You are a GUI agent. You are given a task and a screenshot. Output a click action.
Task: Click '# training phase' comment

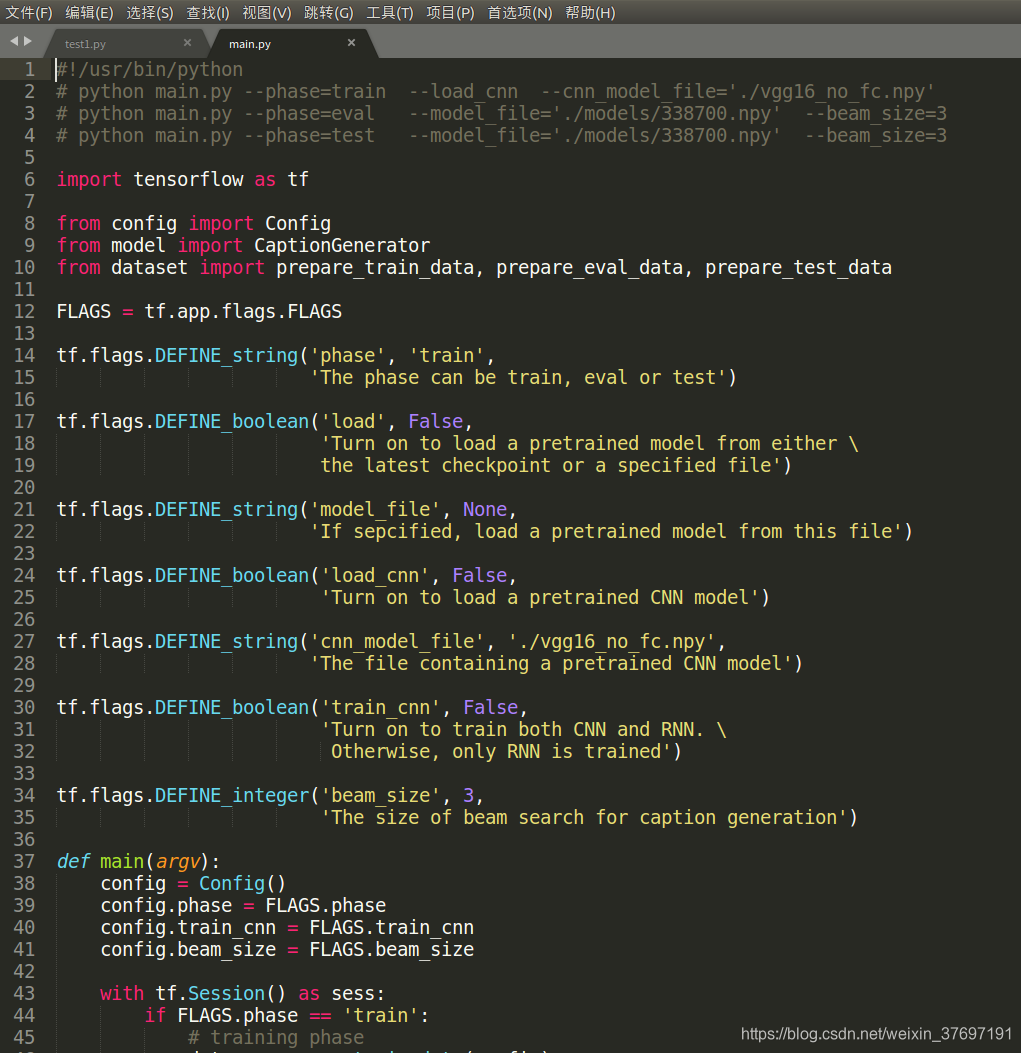click(276, 1038)
